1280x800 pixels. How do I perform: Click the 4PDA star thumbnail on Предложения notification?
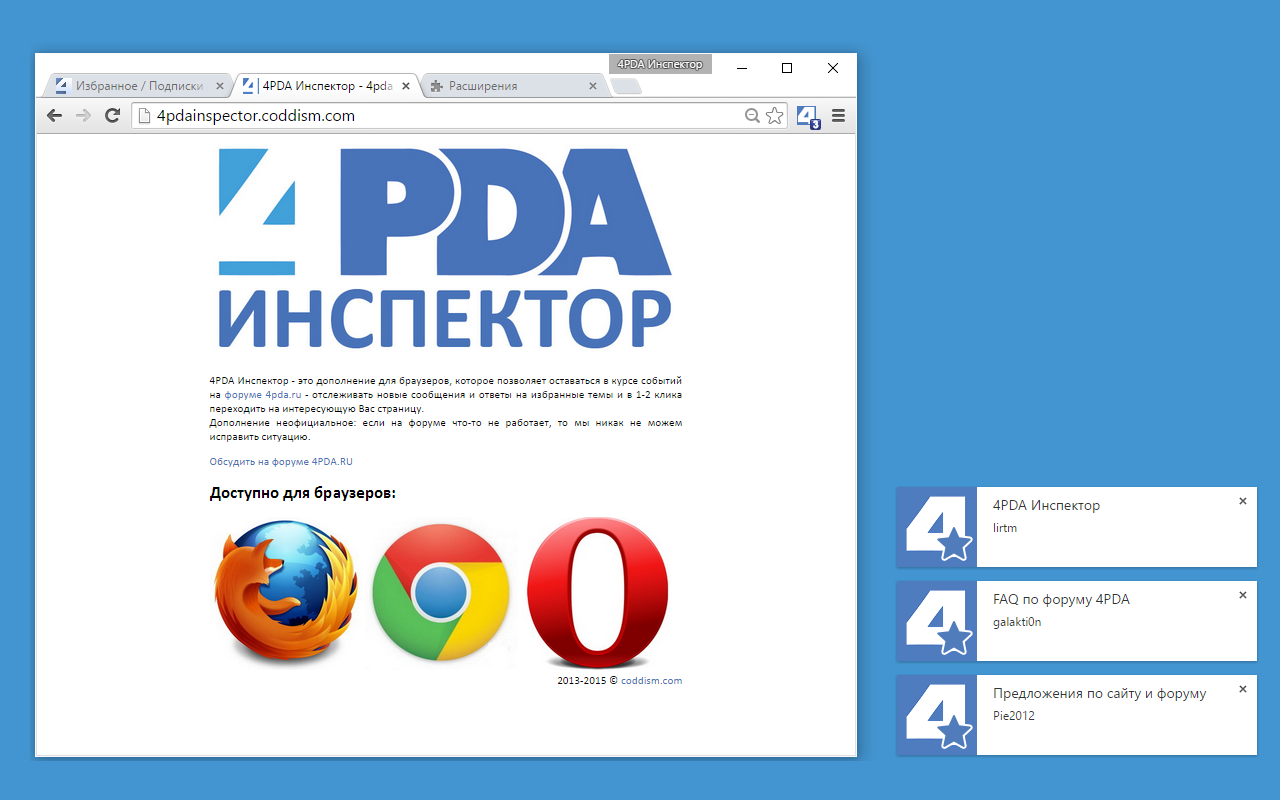point(936,715)
